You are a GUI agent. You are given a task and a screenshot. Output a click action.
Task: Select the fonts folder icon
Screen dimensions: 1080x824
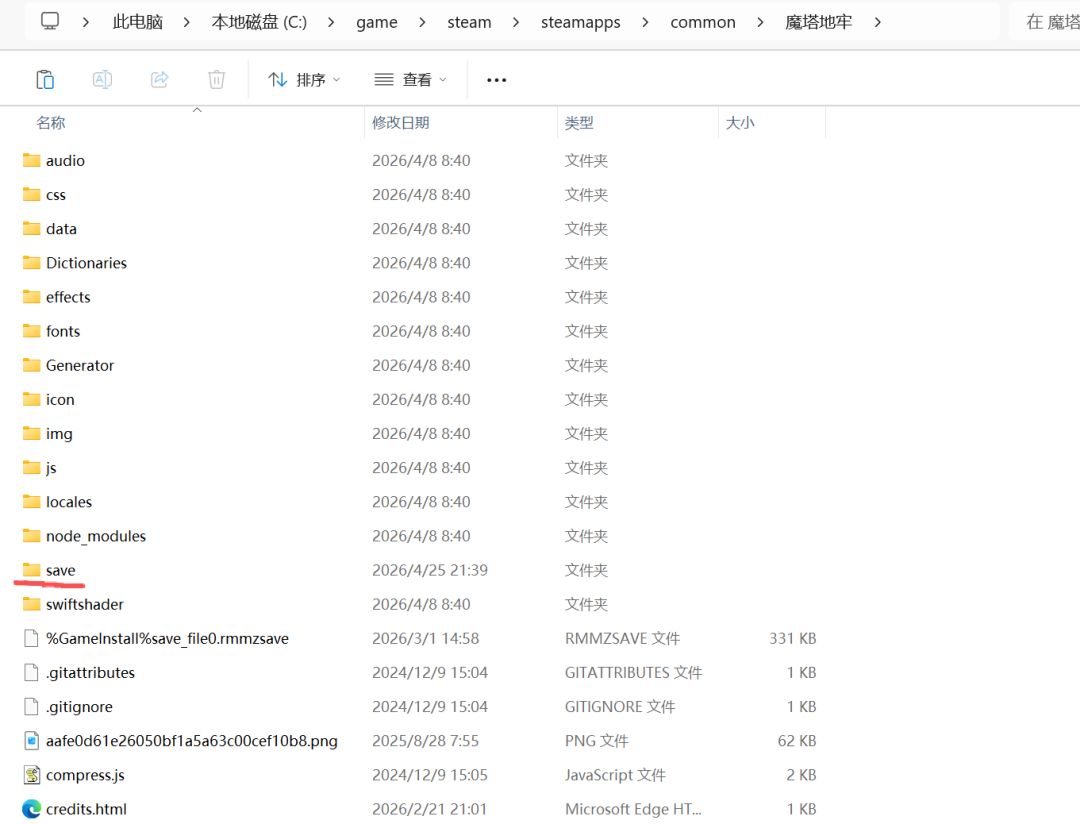[31, 331]
